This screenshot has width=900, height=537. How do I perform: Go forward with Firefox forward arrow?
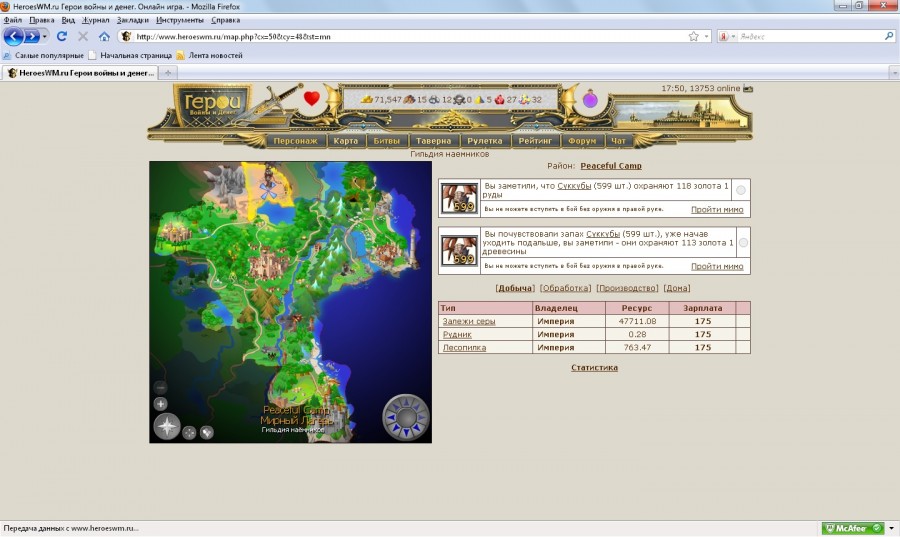tap(32, 37)
